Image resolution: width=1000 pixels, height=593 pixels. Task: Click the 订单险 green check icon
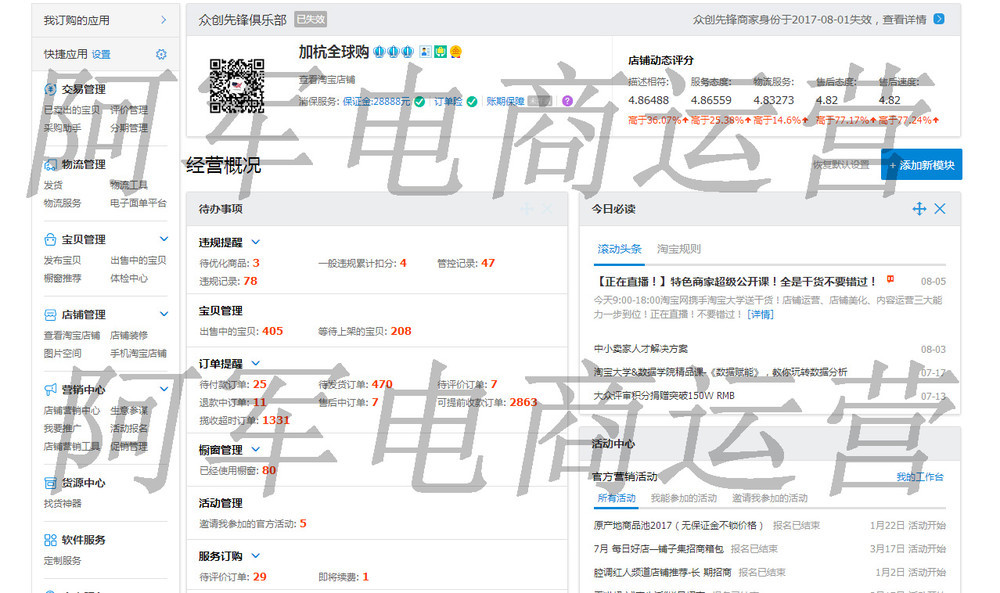[x=472, y=101]
